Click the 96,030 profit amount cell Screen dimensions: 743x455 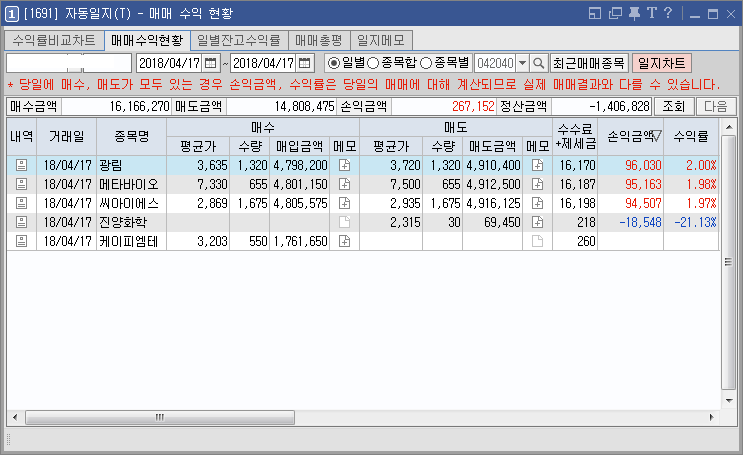pos(631,165)
